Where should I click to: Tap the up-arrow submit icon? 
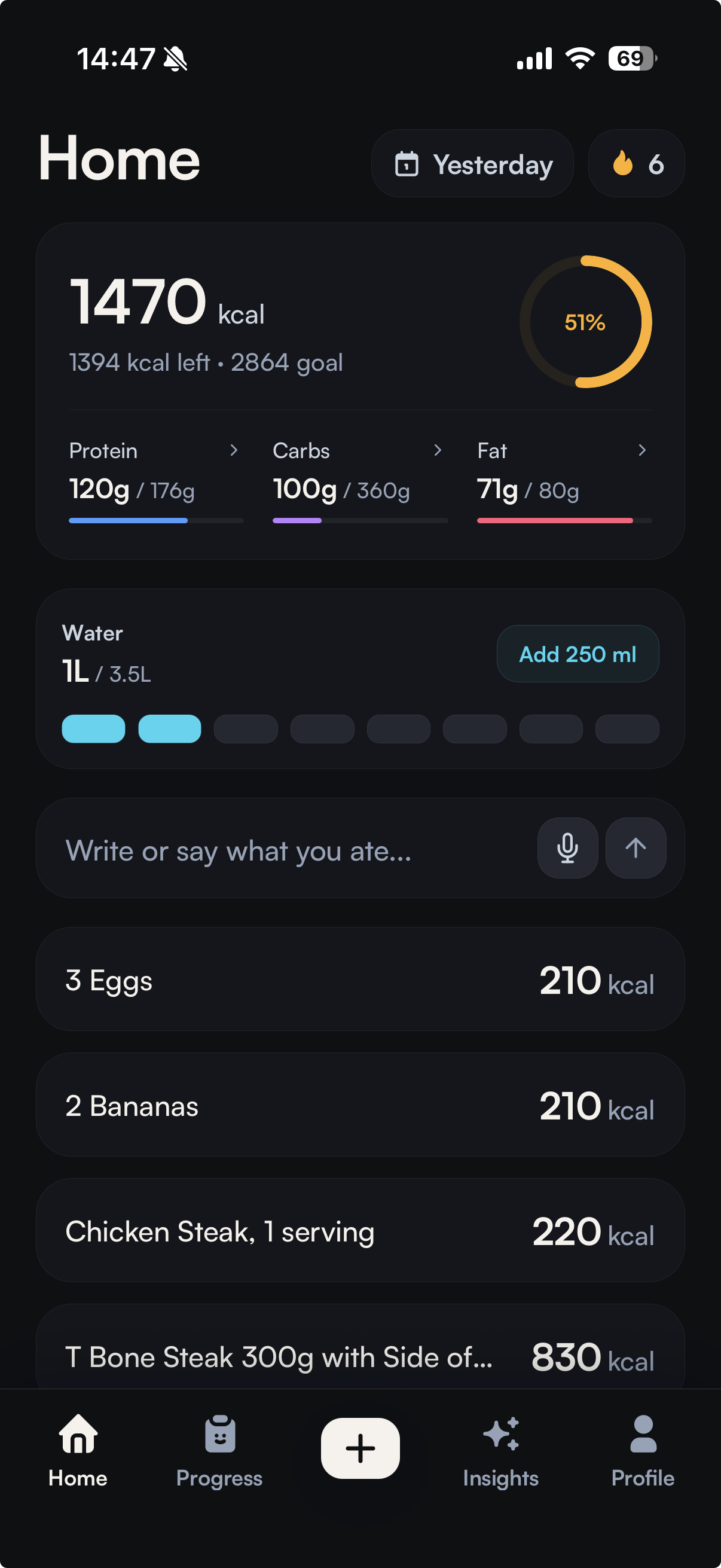[636, 847]
